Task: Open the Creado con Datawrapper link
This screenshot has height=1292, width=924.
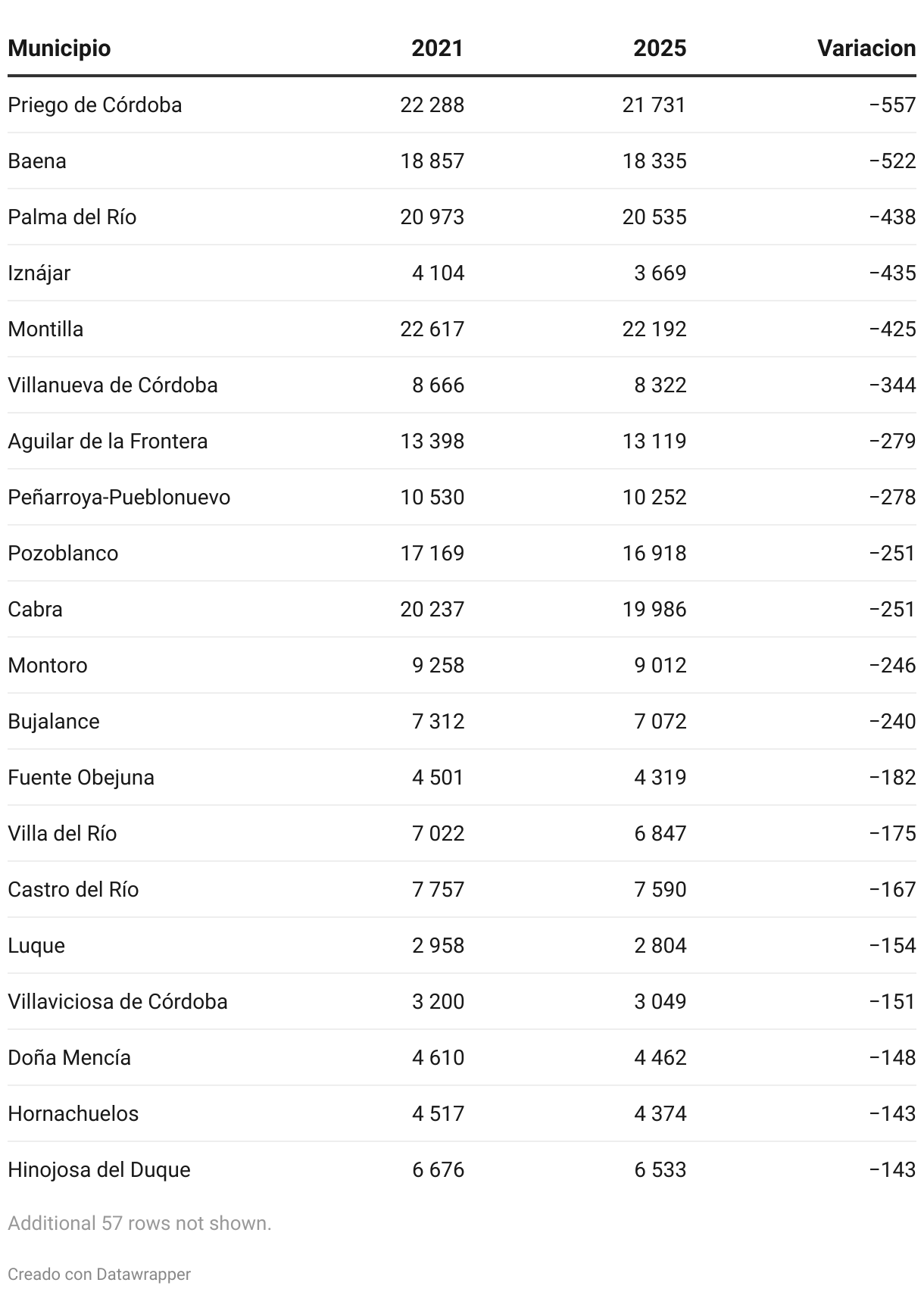Action: [99, 1274]
